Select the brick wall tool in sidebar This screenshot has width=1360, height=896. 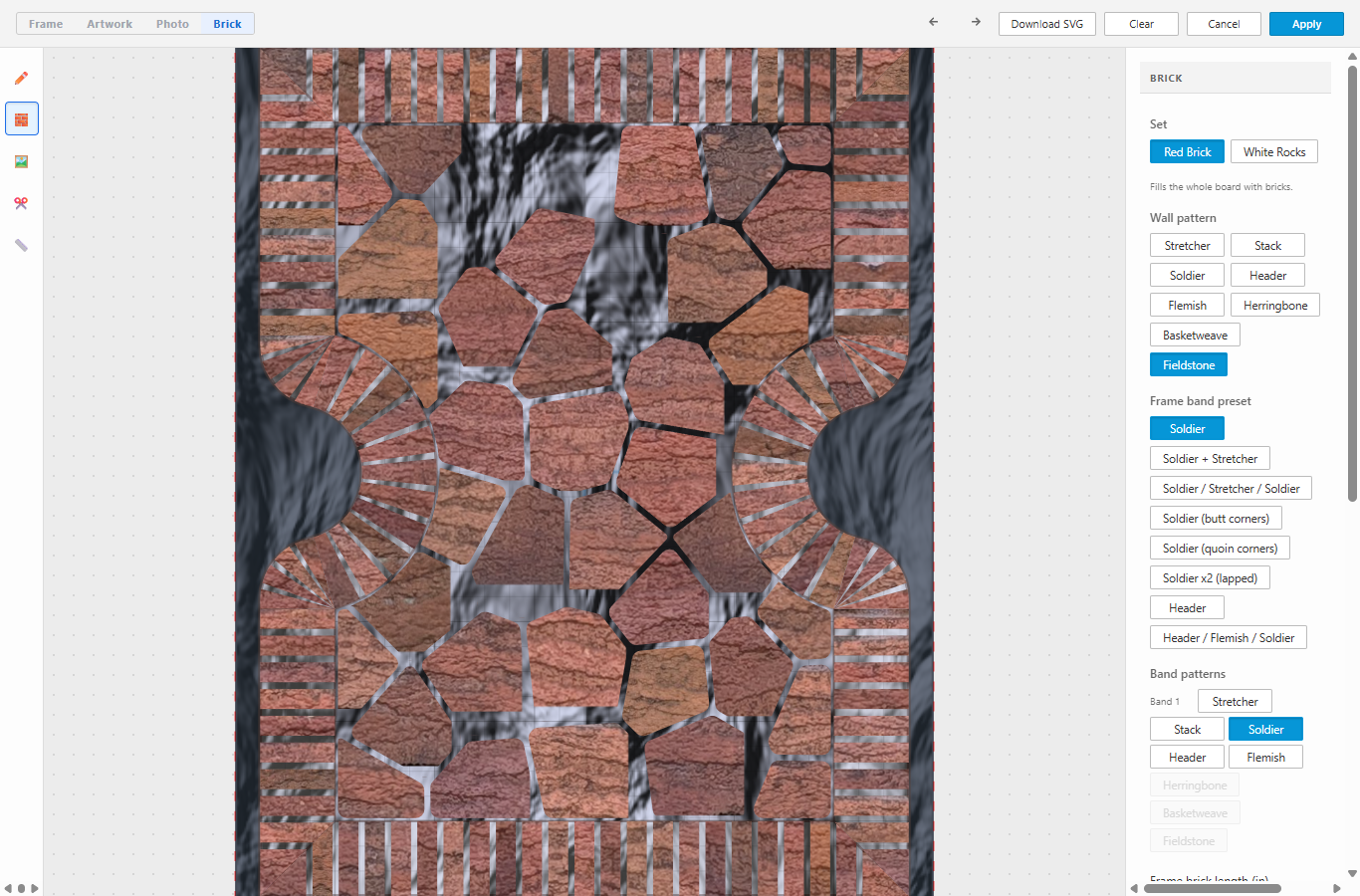21,119
